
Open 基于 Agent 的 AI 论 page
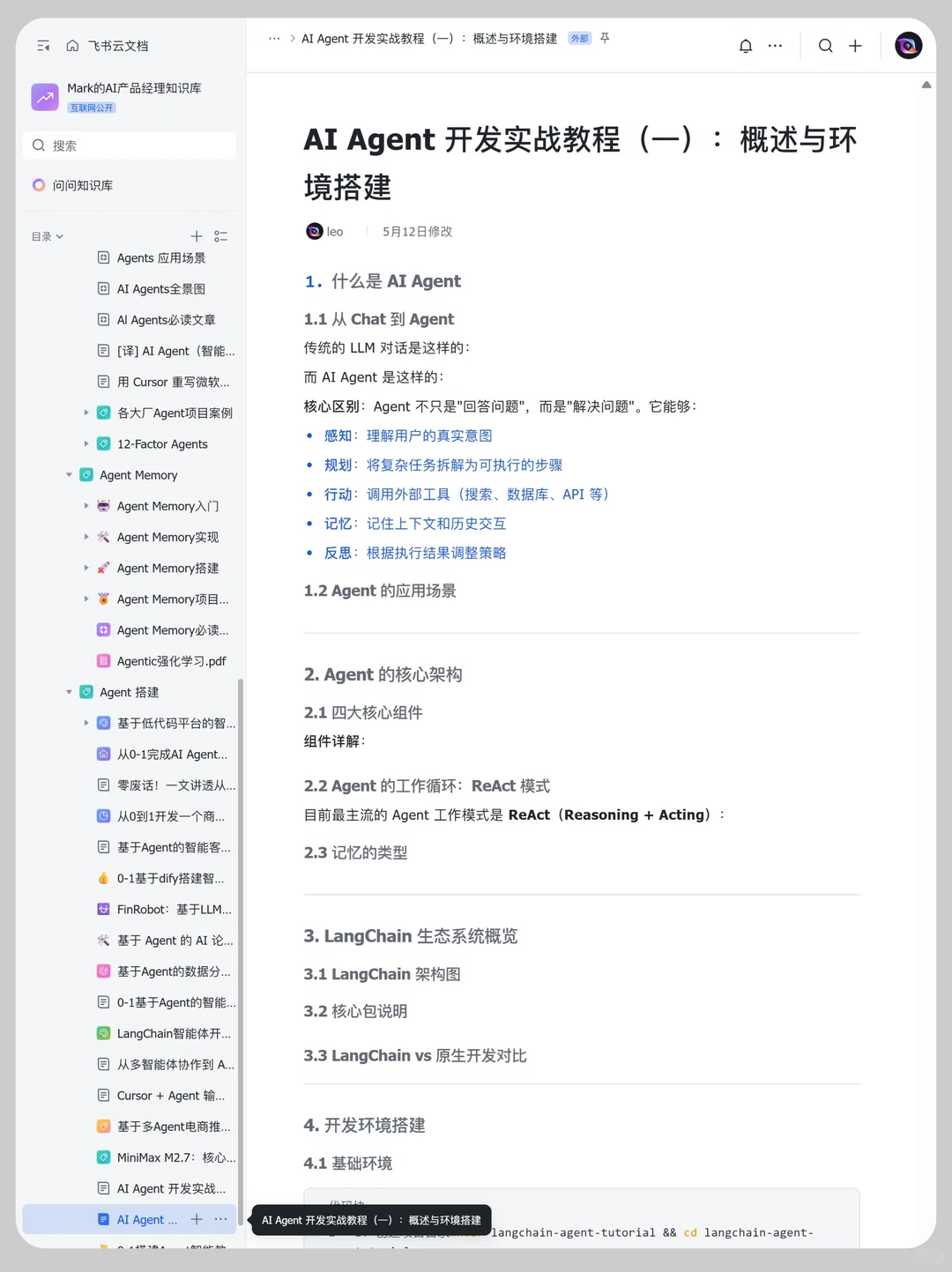tap(175, 941)
